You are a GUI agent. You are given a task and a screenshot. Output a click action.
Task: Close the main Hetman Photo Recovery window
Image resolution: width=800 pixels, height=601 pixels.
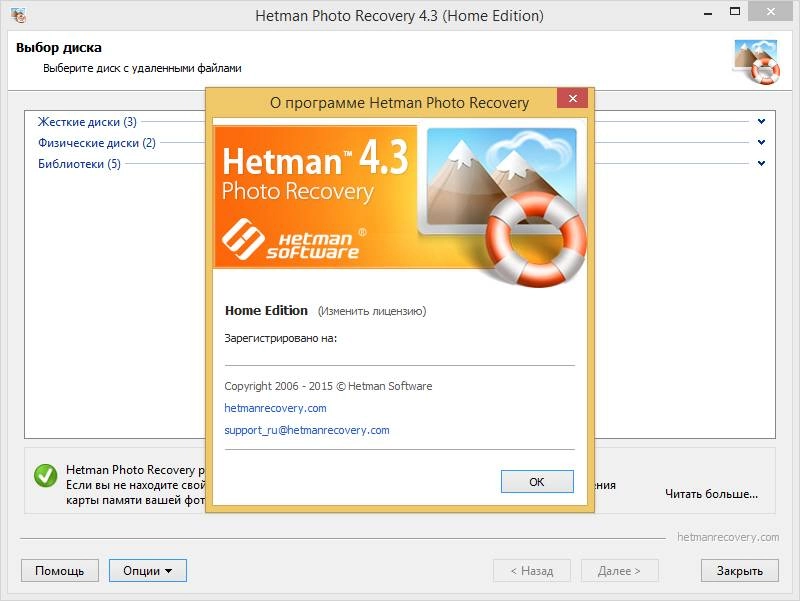[x=770, y=12]
